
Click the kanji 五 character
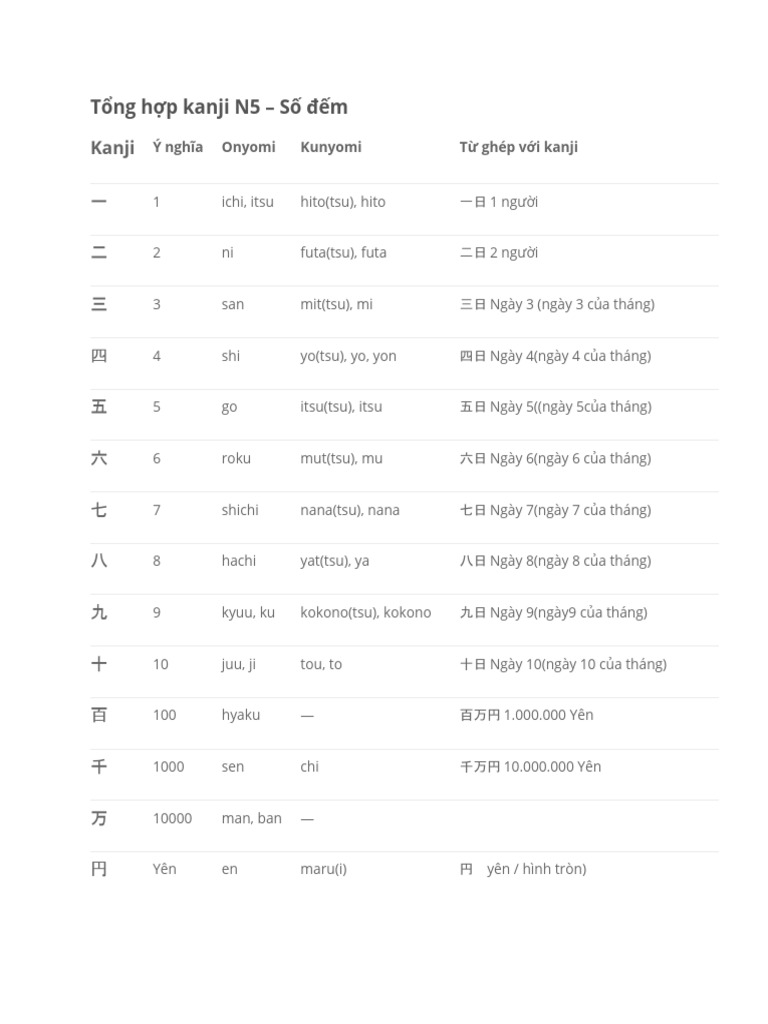click(x=99, y=407)
